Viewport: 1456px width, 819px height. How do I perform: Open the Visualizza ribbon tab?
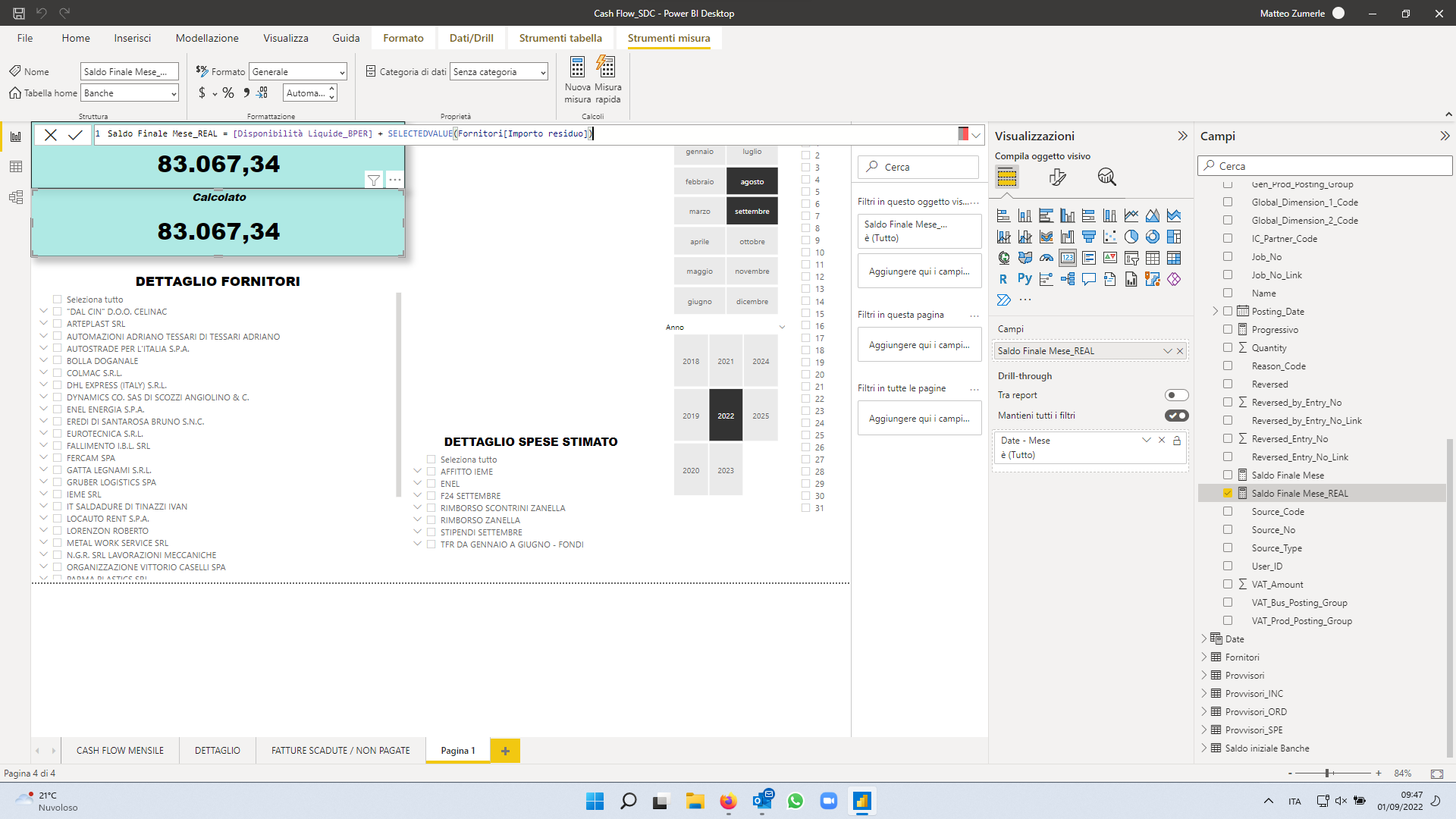pos(286,38)
